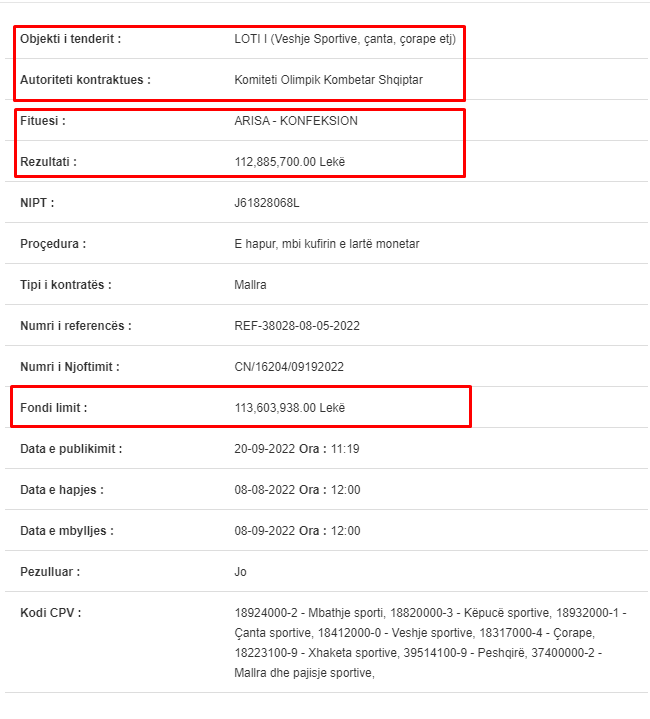This screenshot has height=719, width=650.
Task: Click the 'Fondi limit :' label
Action: 54,408
